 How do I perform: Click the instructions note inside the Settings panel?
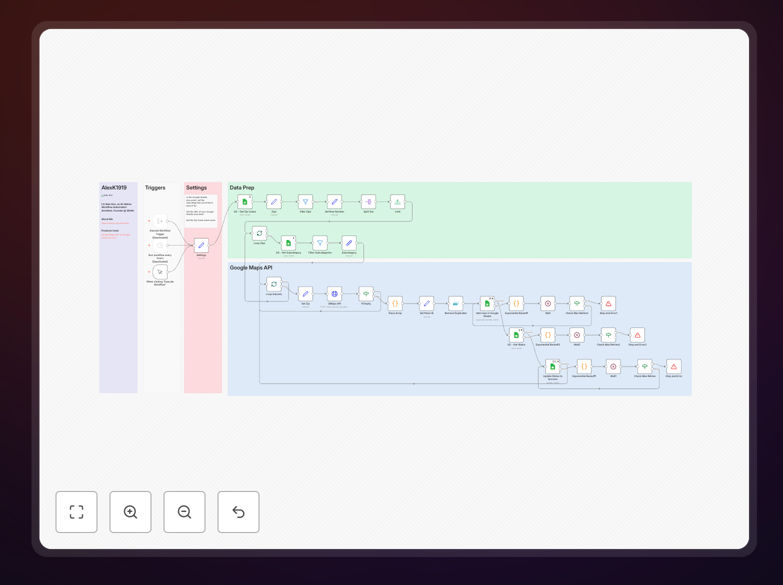201,209
